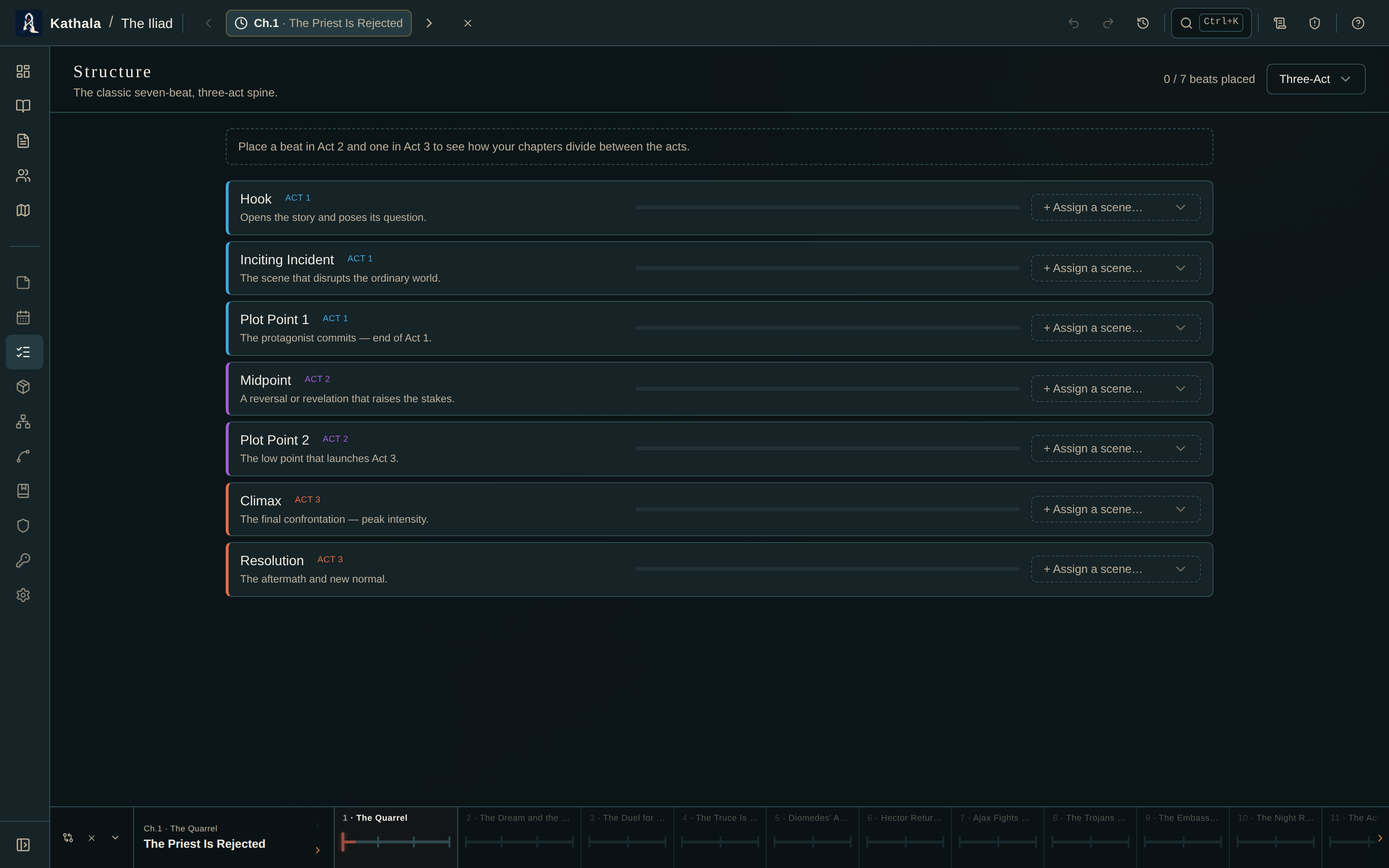Click the Ch.1 Priest Is Rejected pill

(318, 23)
